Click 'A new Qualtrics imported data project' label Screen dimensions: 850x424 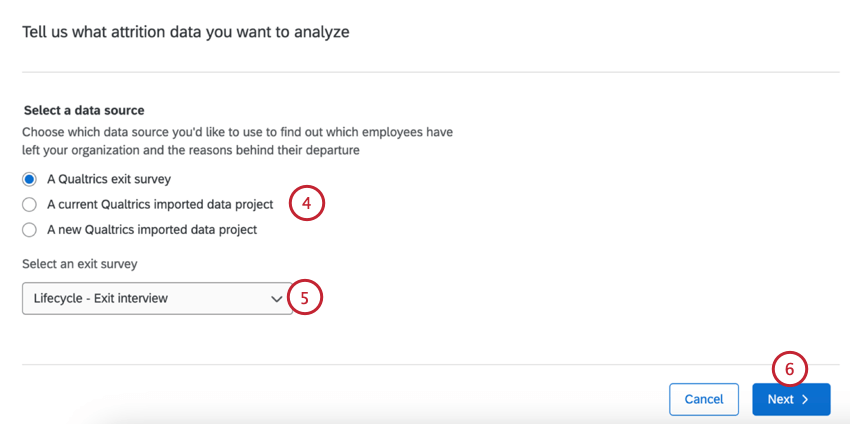152,230
